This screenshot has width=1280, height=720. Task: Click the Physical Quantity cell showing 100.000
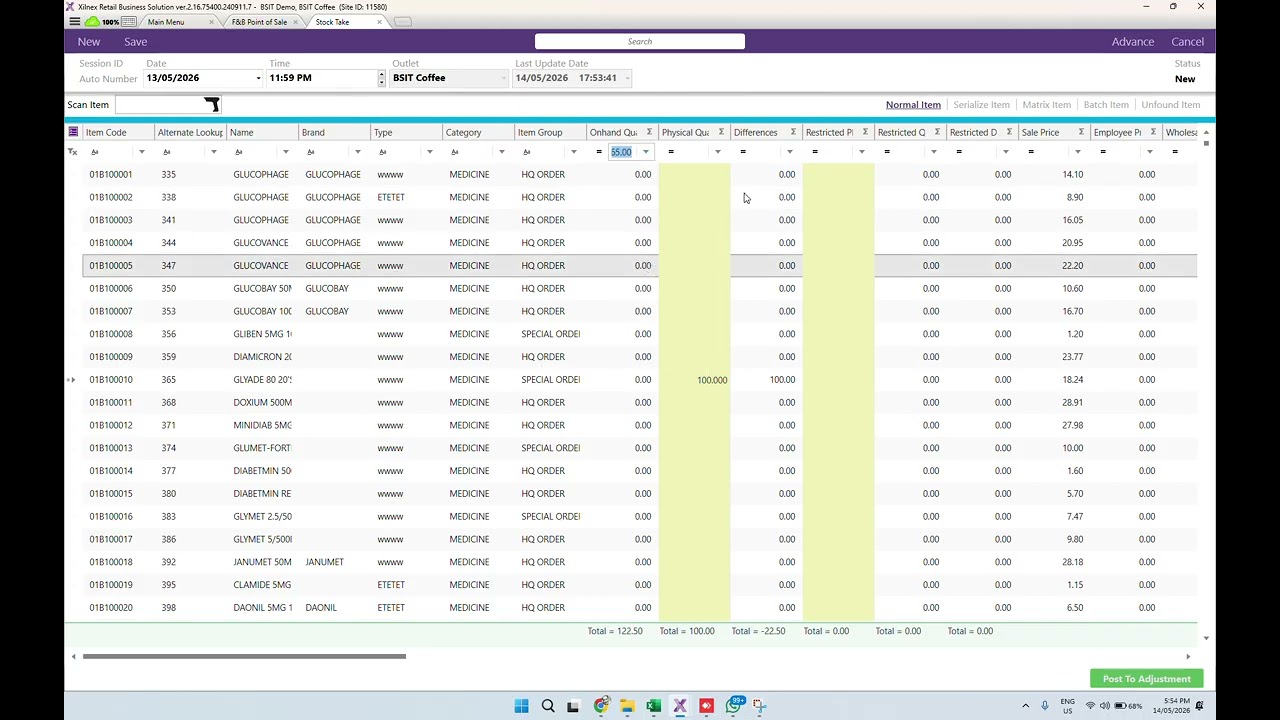(x=695, y=380)
